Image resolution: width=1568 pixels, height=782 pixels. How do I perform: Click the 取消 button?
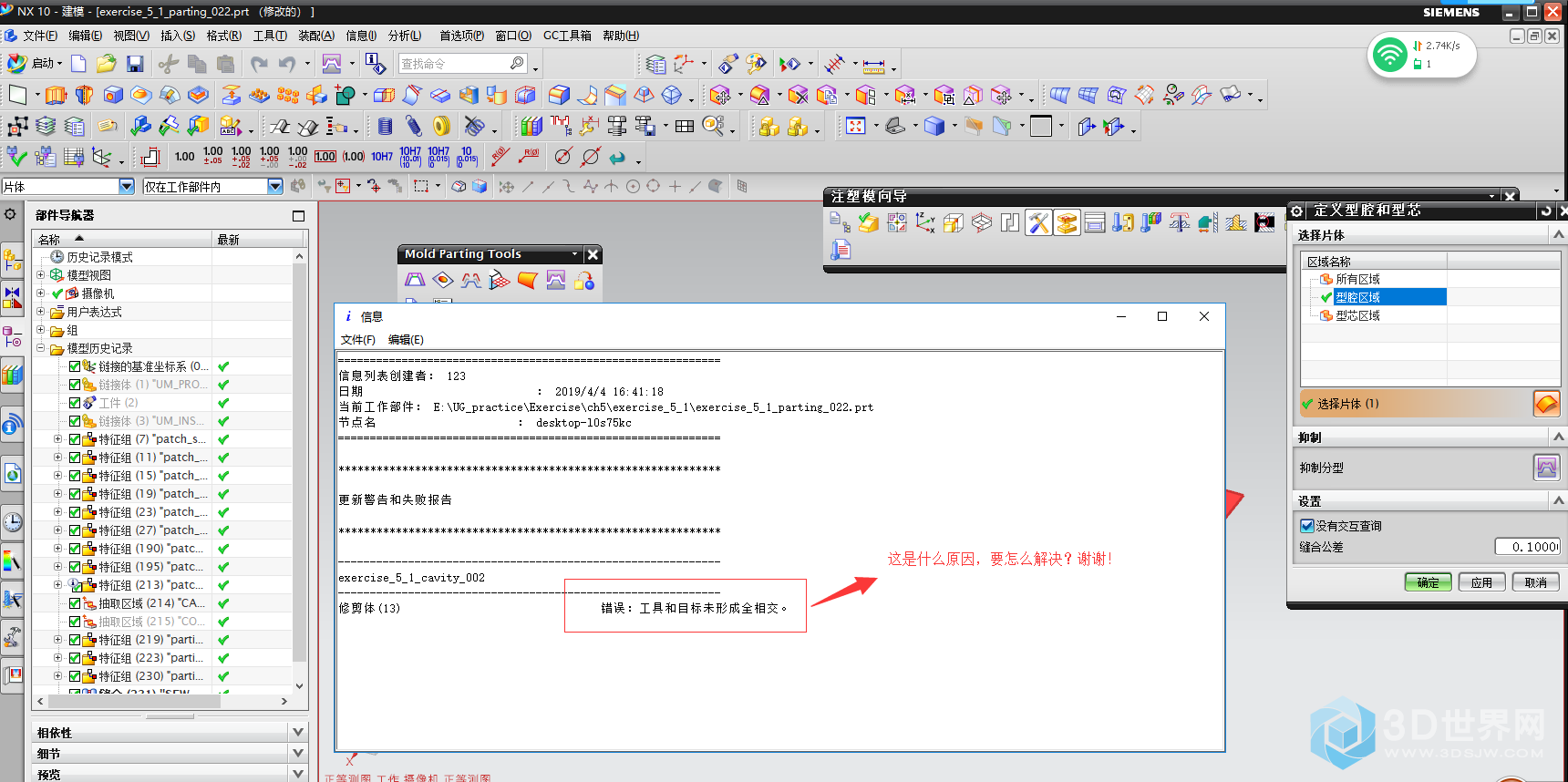[x=1535, y=582]
